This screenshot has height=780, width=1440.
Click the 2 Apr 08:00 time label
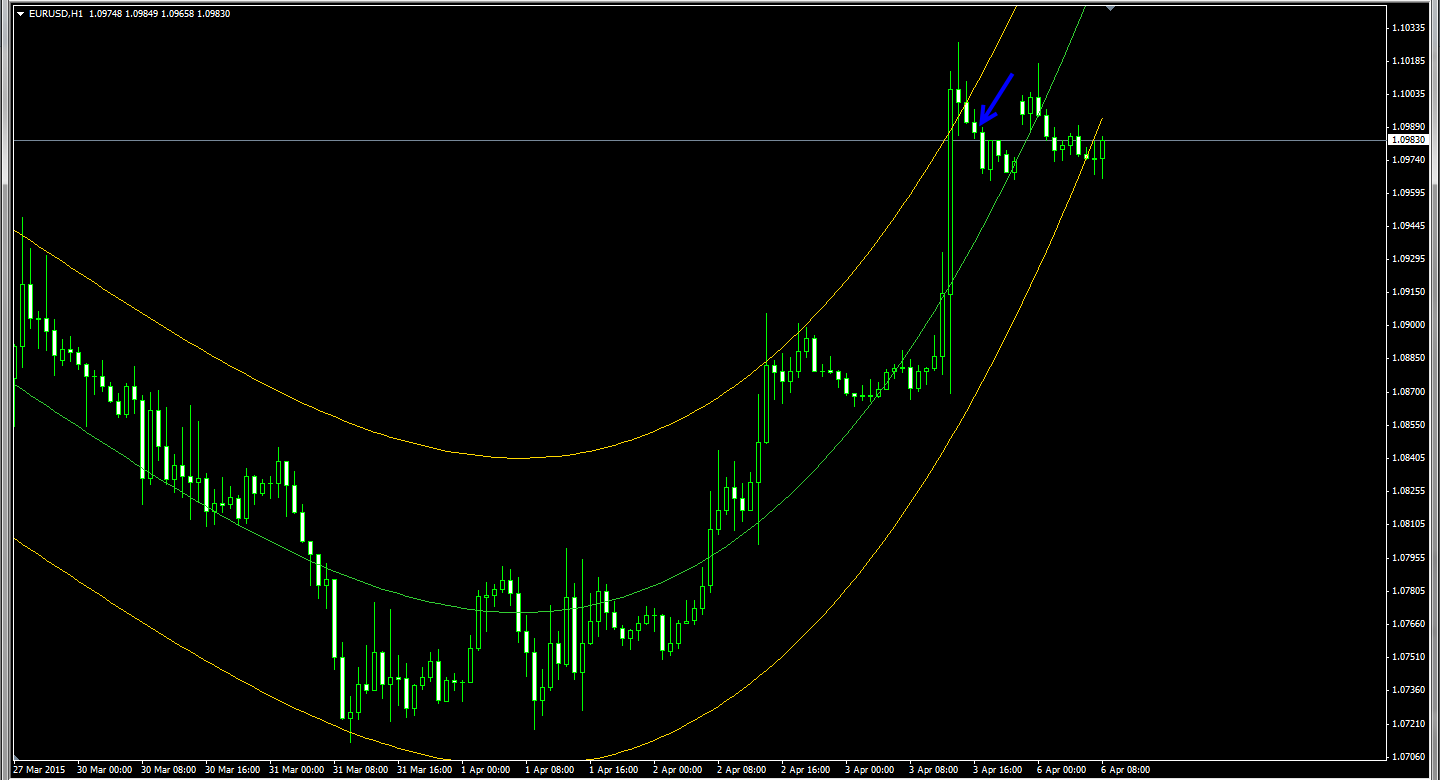[x=741, y=770]
